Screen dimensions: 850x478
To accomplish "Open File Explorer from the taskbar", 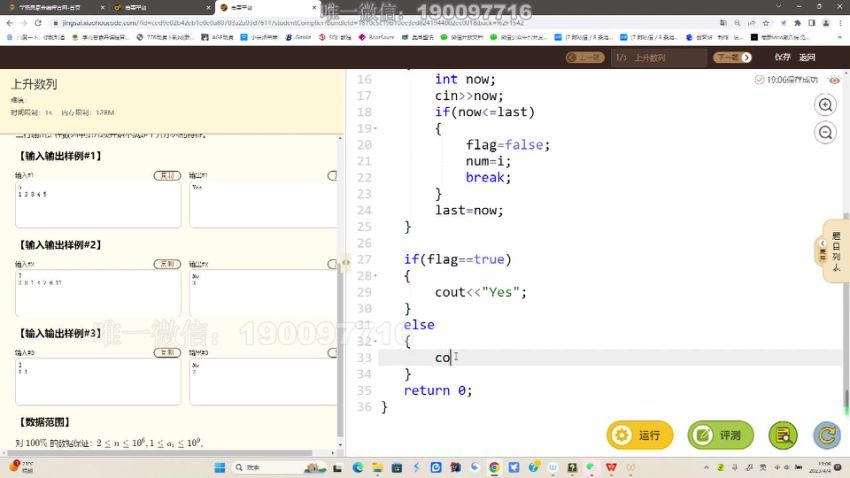I will 377,467.
